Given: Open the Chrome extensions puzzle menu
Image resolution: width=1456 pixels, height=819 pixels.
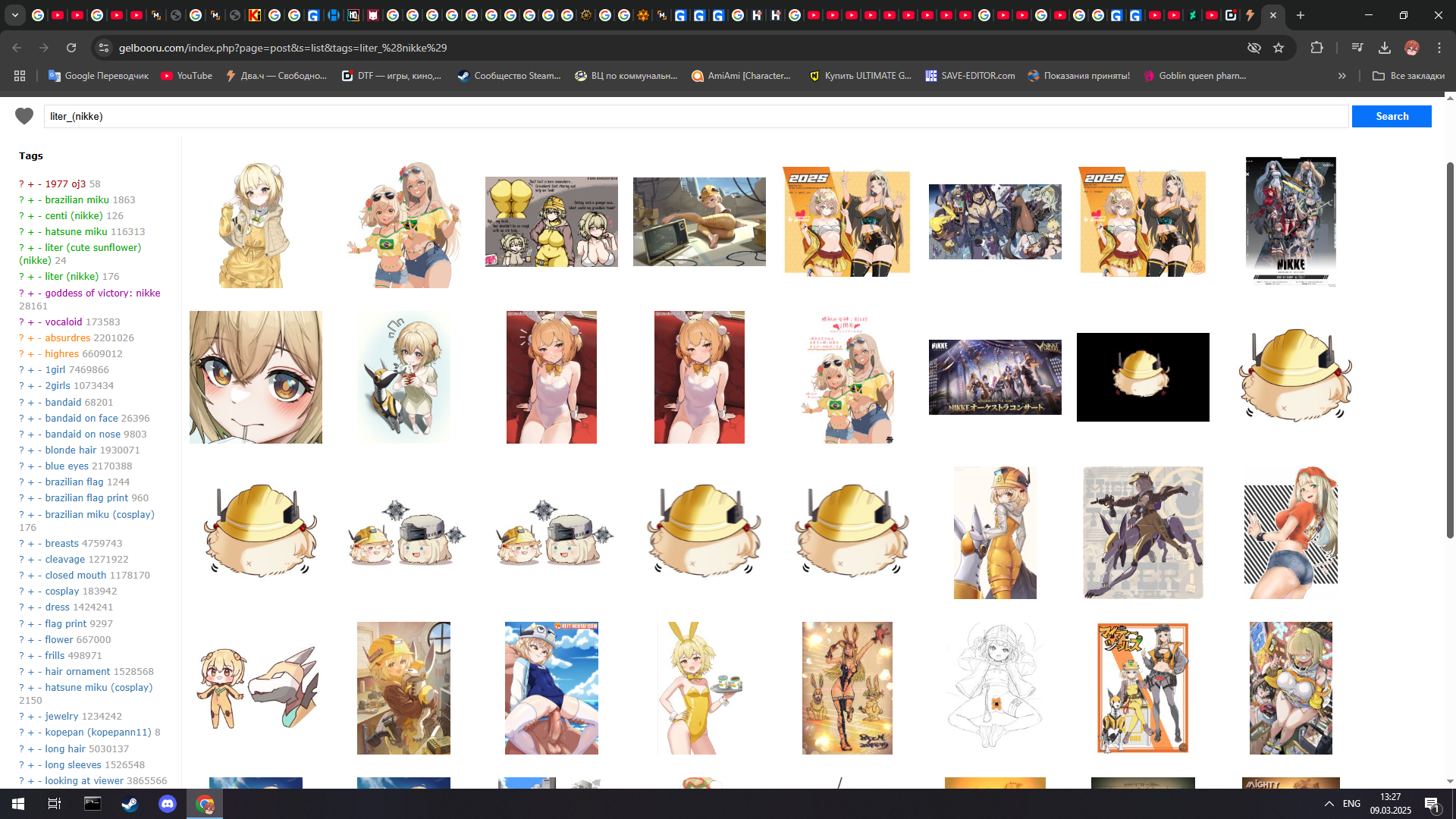Looking at the screenshot, I should point(1317,48).
